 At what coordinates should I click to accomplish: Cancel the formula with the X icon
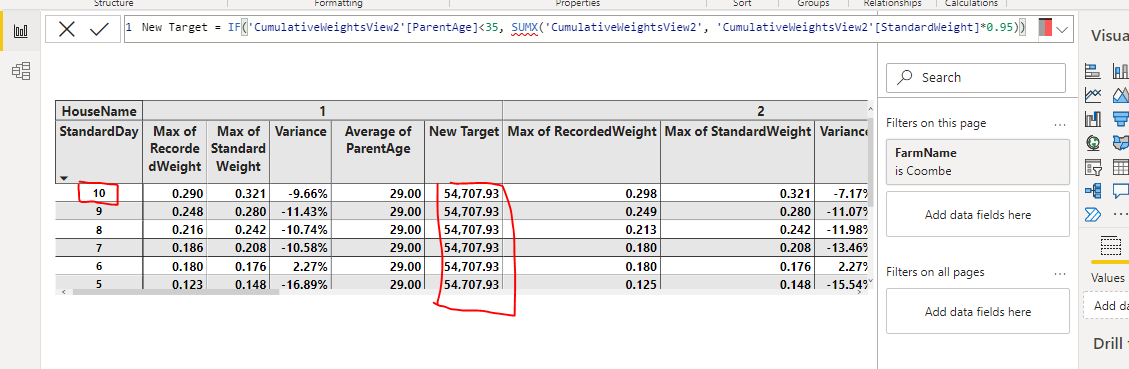click(67, 29)
